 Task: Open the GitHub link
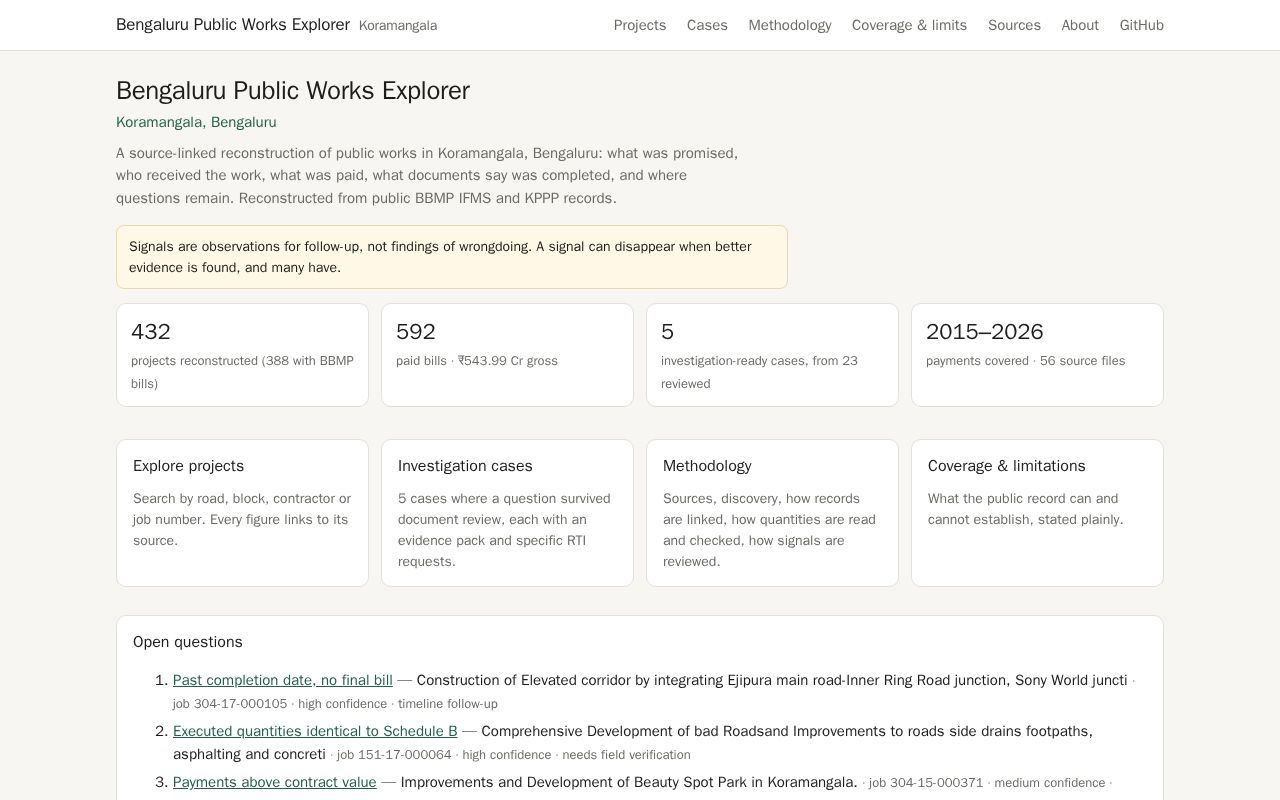(1142, 25)
